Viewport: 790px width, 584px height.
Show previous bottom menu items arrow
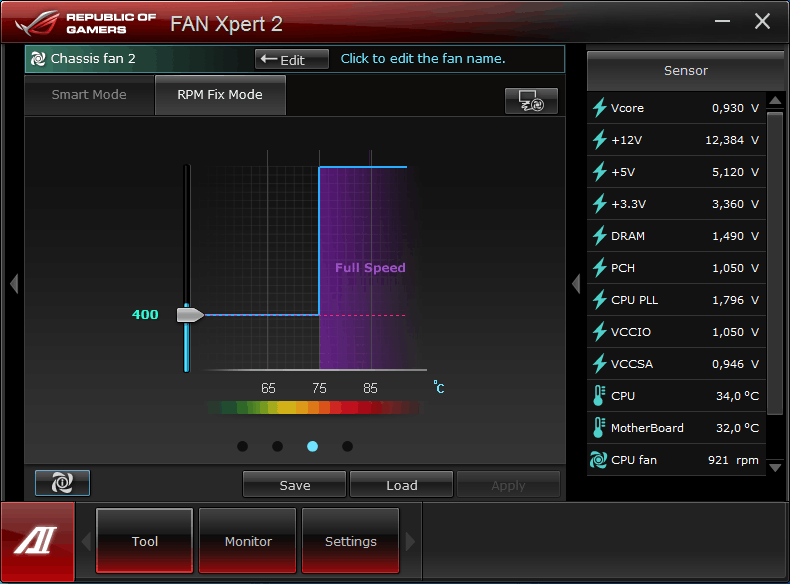pyautogui.click(x=86, y=542)
